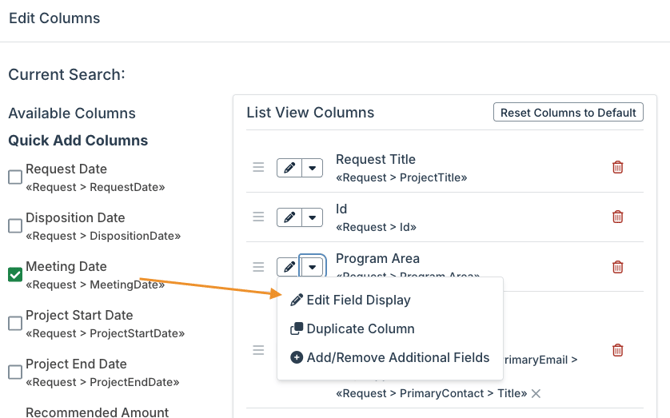670x418 pixels.
Task: Click pencil edit icon for Id column
Action: [x=289, y=217]
